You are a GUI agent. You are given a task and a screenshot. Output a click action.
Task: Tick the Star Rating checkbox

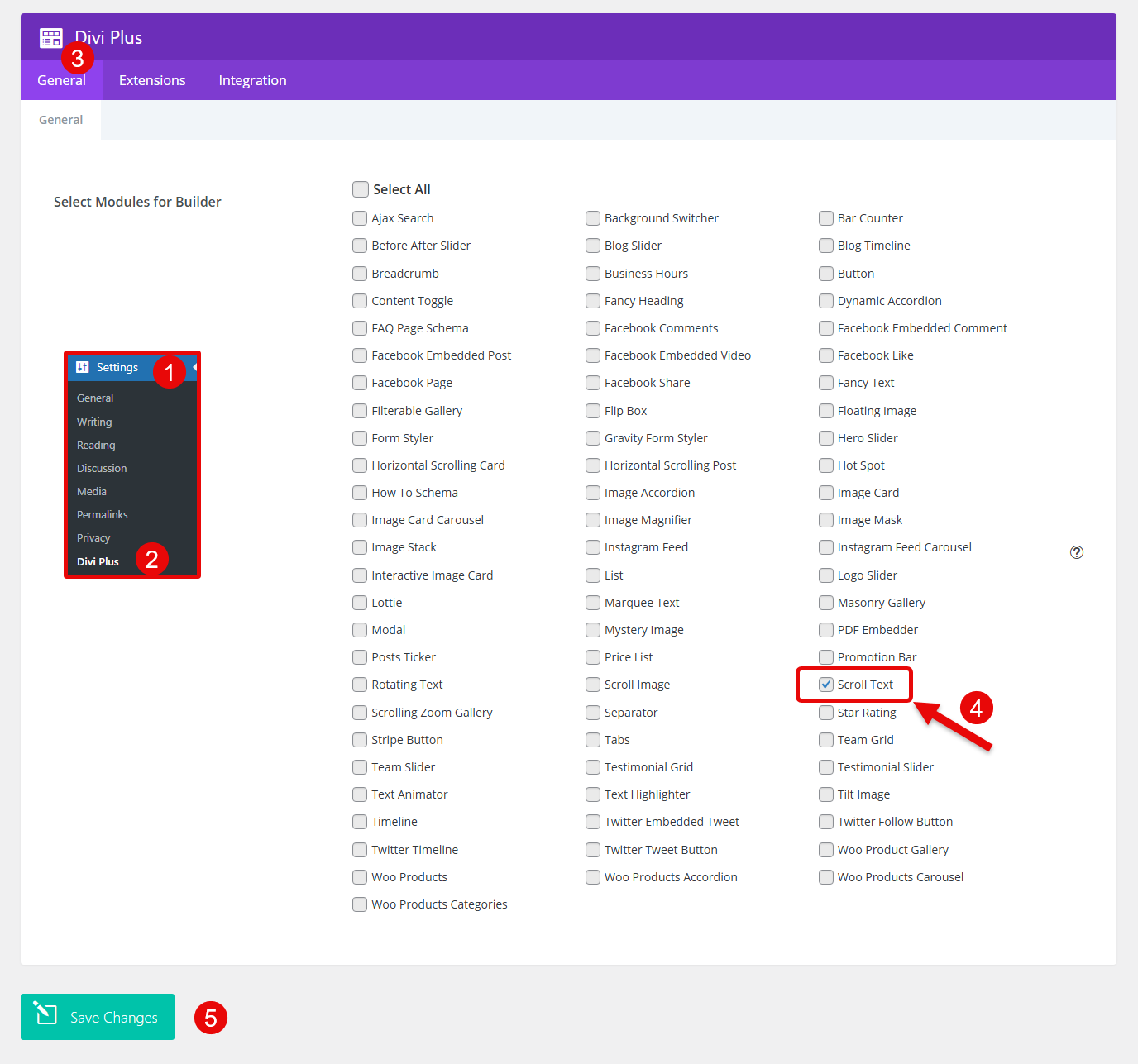(826, 713)
